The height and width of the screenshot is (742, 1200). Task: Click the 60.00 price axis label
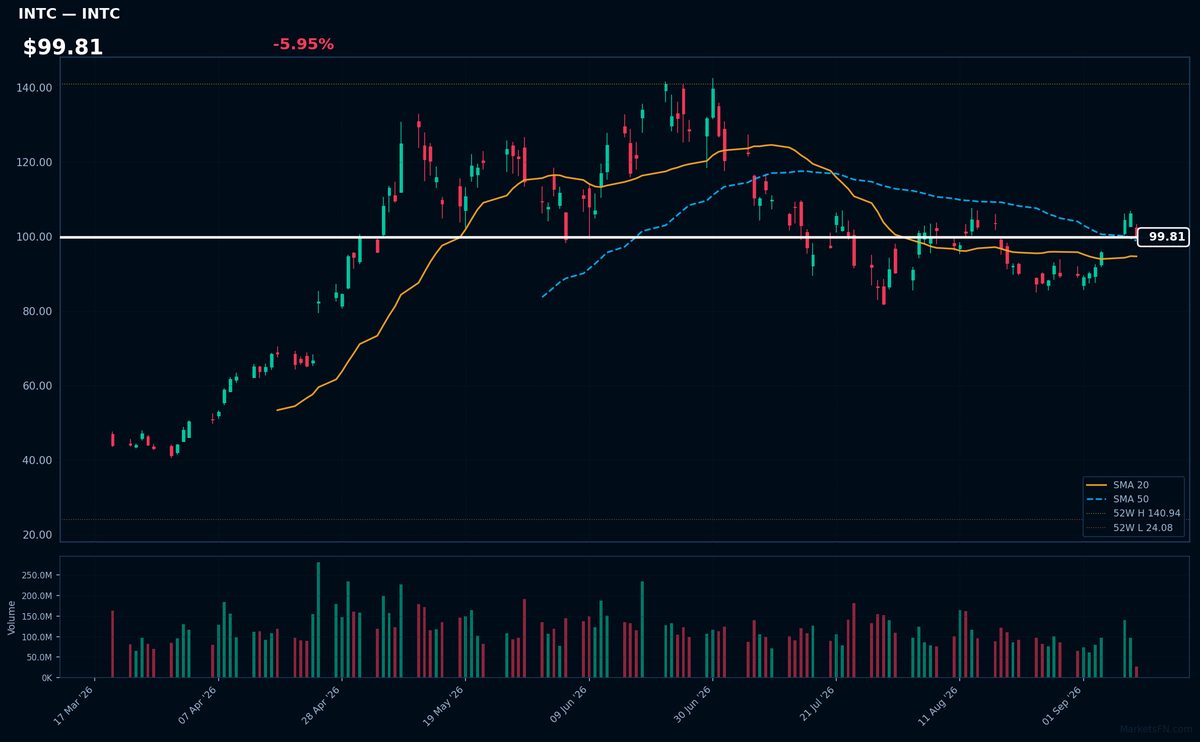point(37,386)
